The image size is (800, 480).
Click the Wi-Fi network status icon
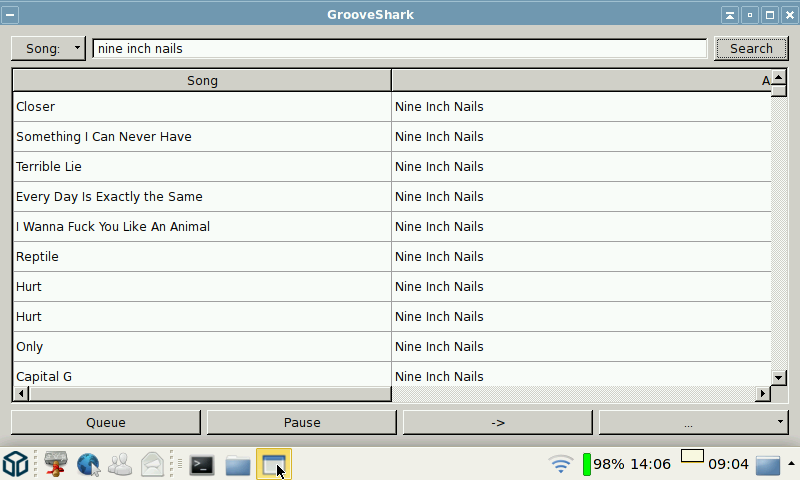[x=561, y=464]
